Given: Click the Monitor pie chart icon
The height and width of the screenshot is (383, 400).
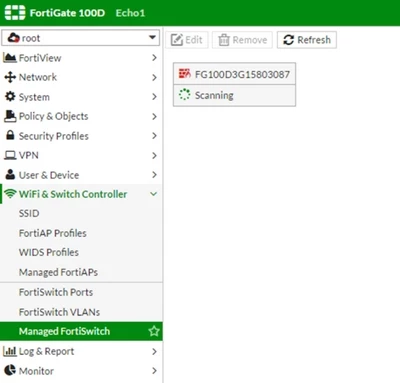Looking at the screenshot, I should tap(10, 370).
